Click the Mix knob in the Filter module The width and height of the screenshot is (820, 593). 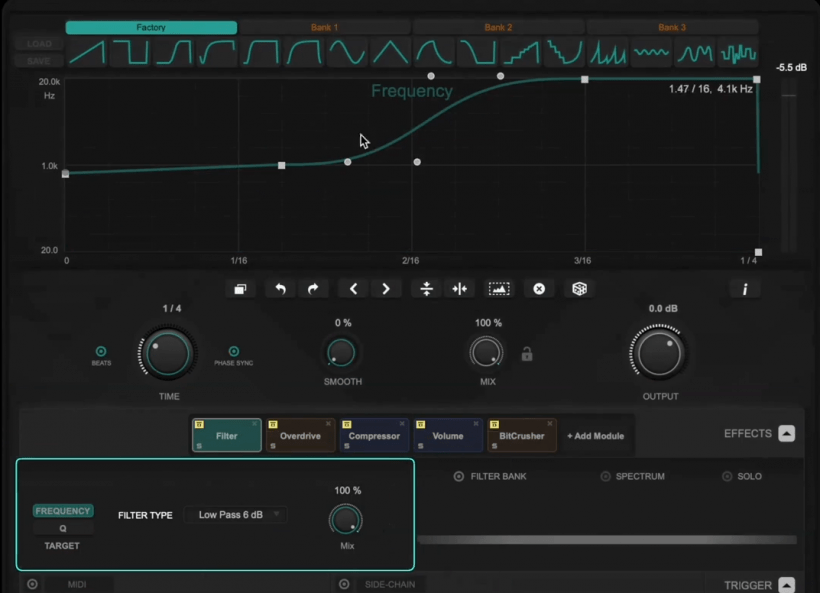point(346,521)
